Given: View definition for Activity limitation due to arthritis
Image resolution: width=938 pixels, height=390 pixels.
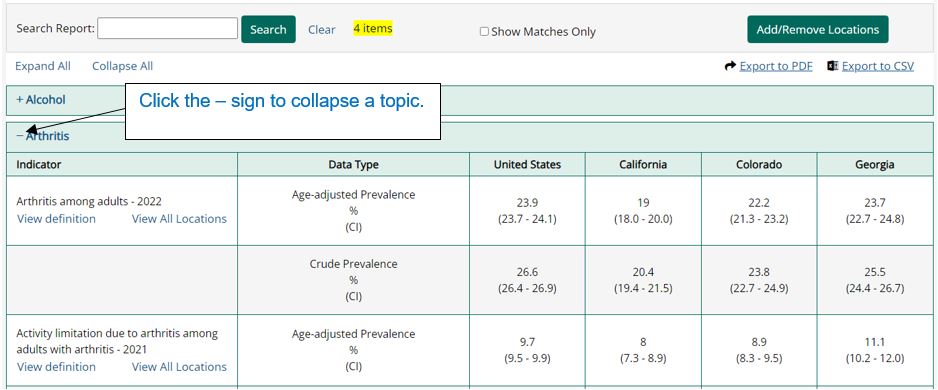Looking at the screenshot, I should (56, 367).
